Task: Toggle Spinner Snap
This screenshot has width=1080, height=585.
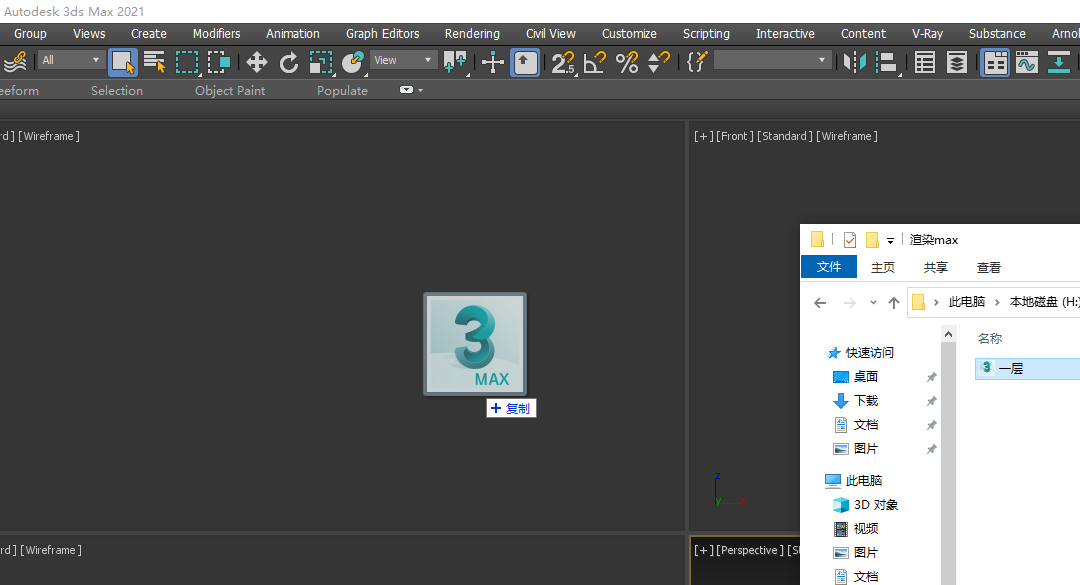Action: coord(659,62)
